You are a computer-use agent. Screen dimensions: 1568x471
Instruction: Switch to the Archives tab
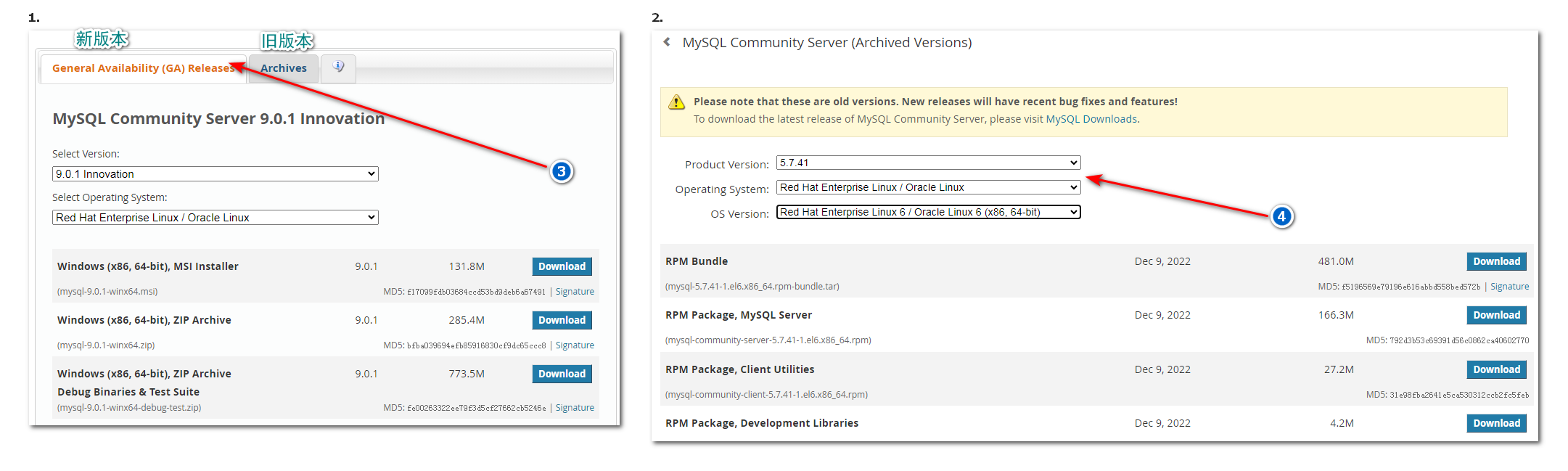coord(284,68)
